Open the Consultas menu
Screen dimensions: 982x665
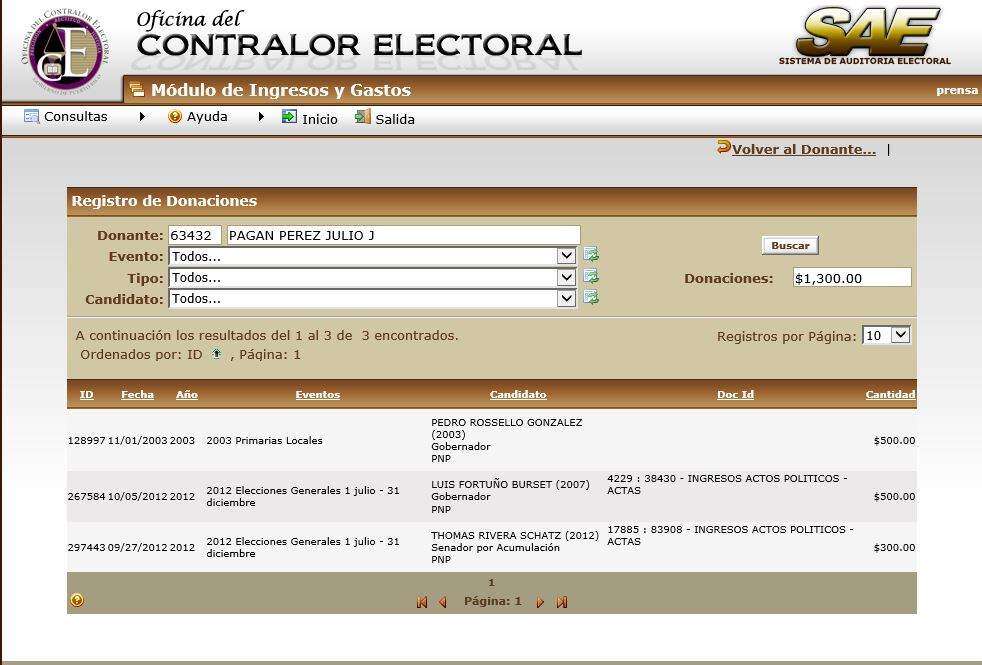pos(75,117)
